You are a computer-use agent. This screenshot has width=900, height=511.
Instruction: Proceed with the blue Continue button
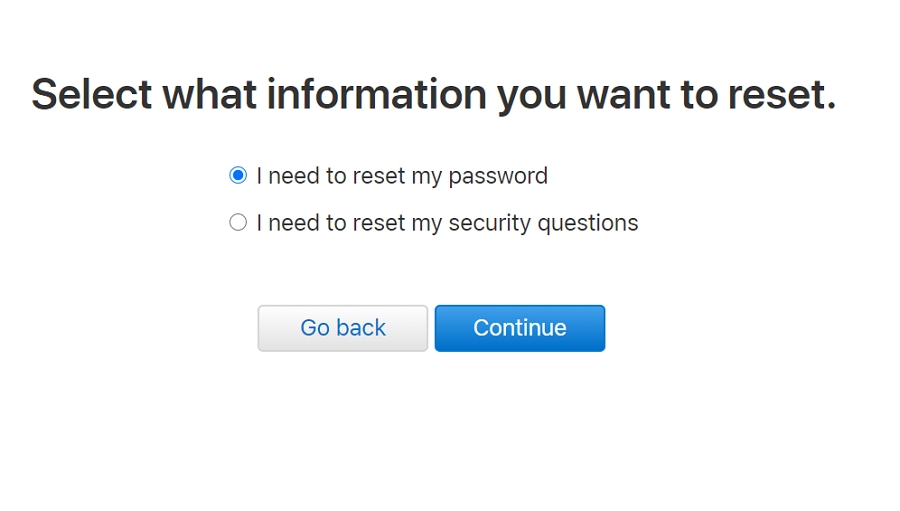pos(520,328)
